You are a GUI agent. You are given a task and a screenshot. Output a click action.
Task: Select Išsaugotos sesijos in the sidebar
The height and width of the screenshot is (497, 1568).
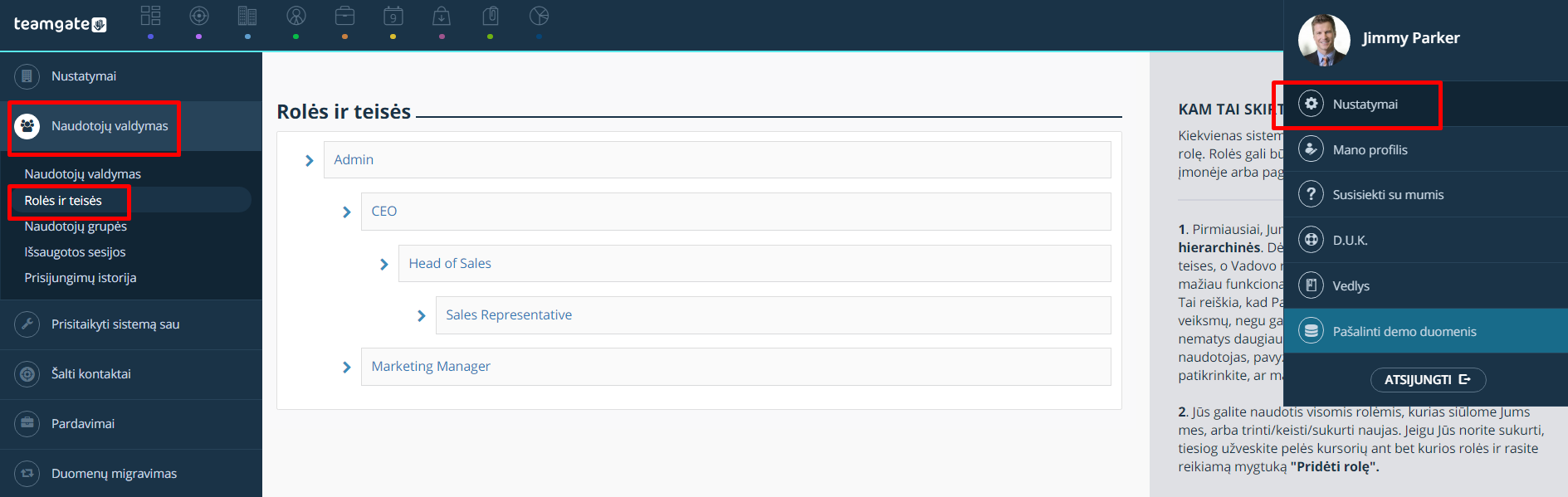coord(75,252)
